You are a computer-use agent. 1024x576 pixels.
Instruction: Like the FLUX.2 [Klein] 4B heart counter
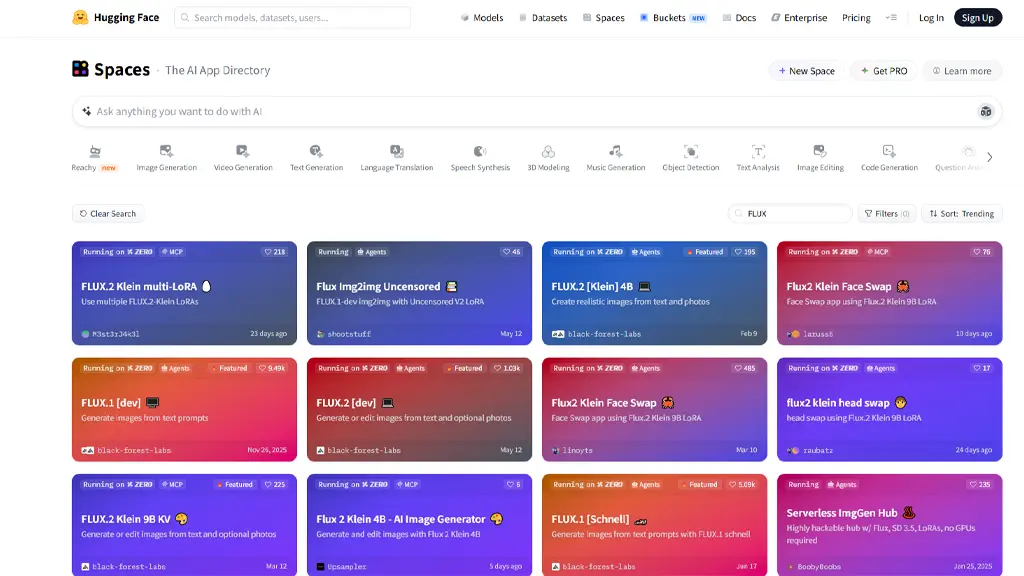(x=745, y=252)
